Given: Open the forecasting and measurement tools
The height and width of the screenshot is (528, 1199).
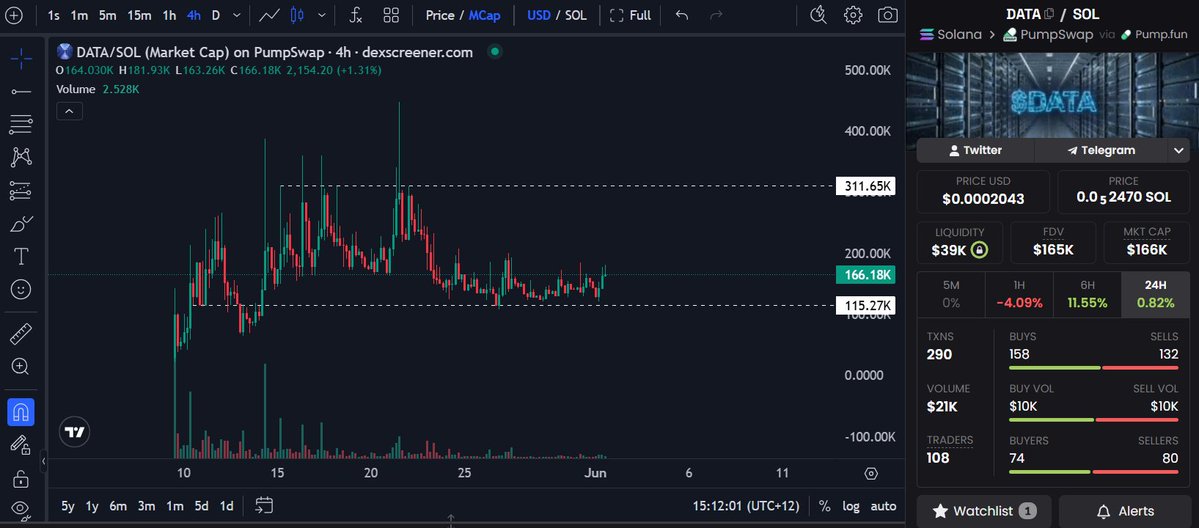Looking at the screenshot, I should [21, 191].
